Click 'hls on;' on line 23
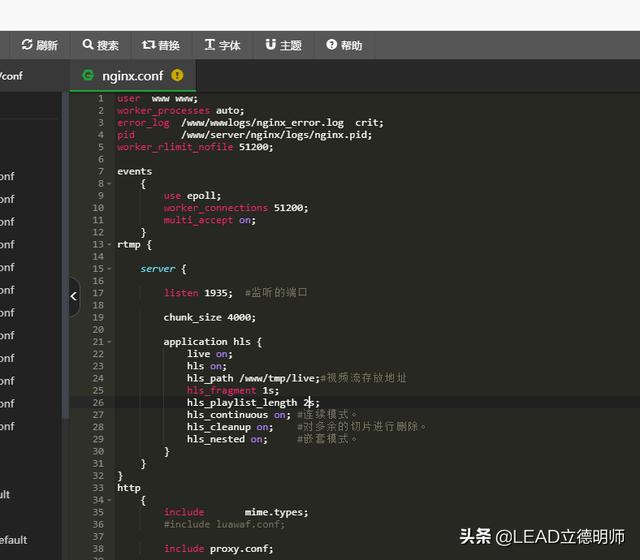This screenshot has height=560, width=640. click(207, 366)
